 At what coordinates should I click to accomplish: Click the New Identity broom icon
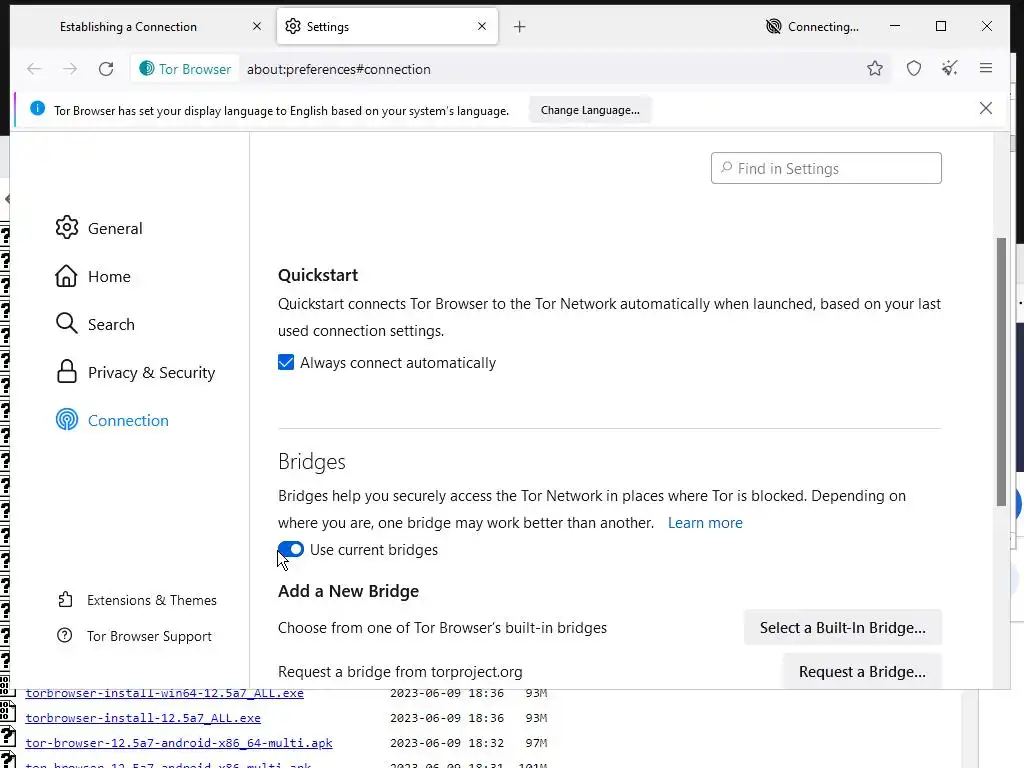pyautogui.click(x=949, y=69)
